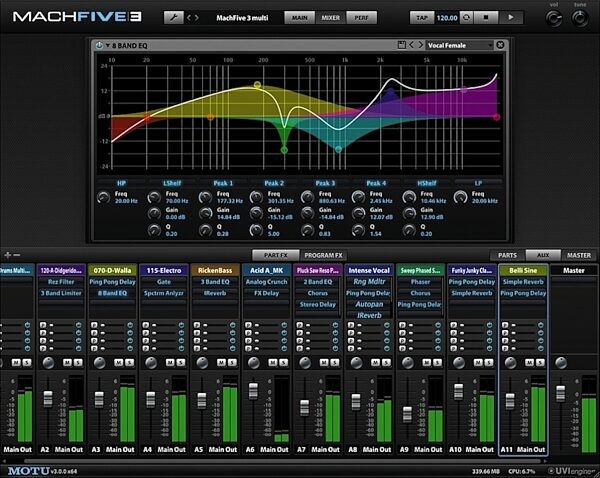Open Analog Crunch effect on Acid A_MK

pos(266,282)
